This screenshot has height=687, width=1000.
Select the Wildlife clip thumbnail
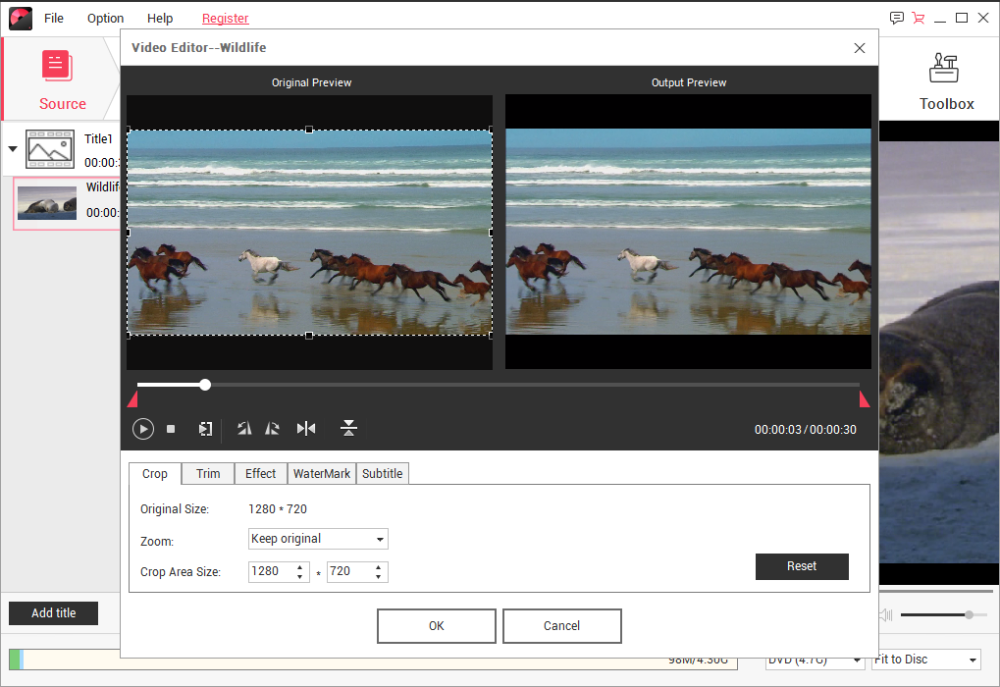point(47,203)
